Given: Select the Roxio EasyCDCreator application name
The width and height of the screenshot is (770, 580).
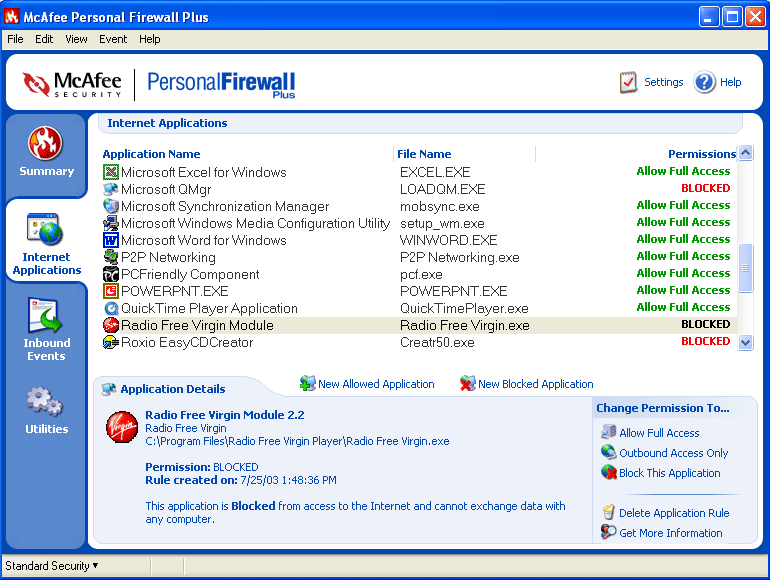Looking at the screenshot, I should pyautogui.click(x=187, y=342).
